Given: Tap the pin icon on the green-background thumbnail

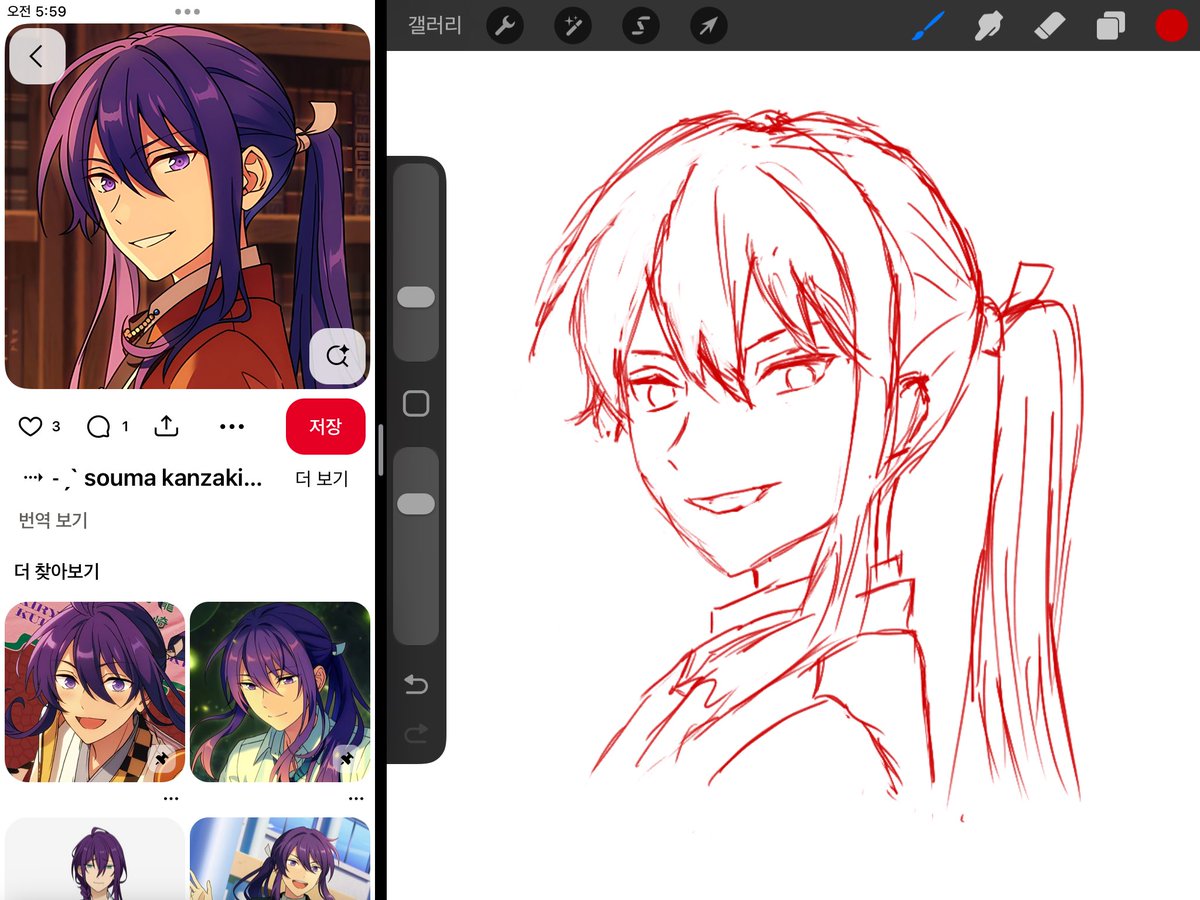Looking at the screenshot, I should [348, 761].
